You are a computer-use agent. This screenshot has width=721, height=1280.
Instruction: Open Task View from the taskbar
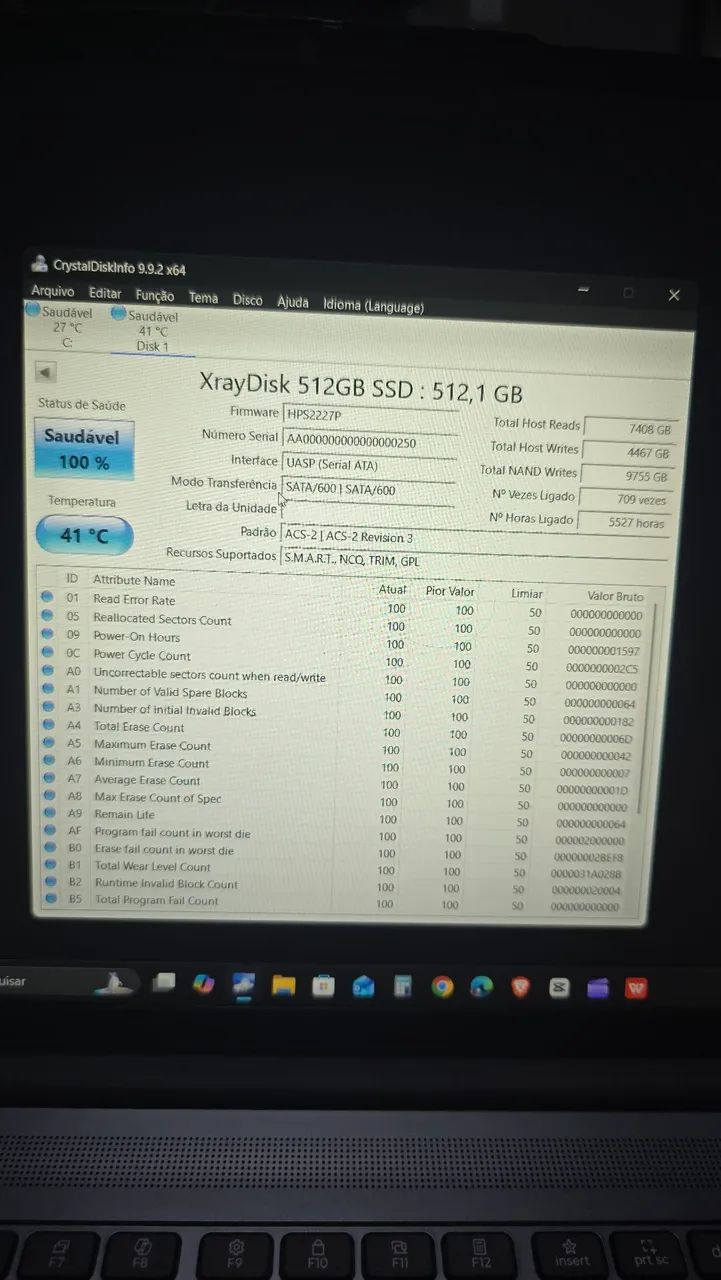(x=163, y=984)
